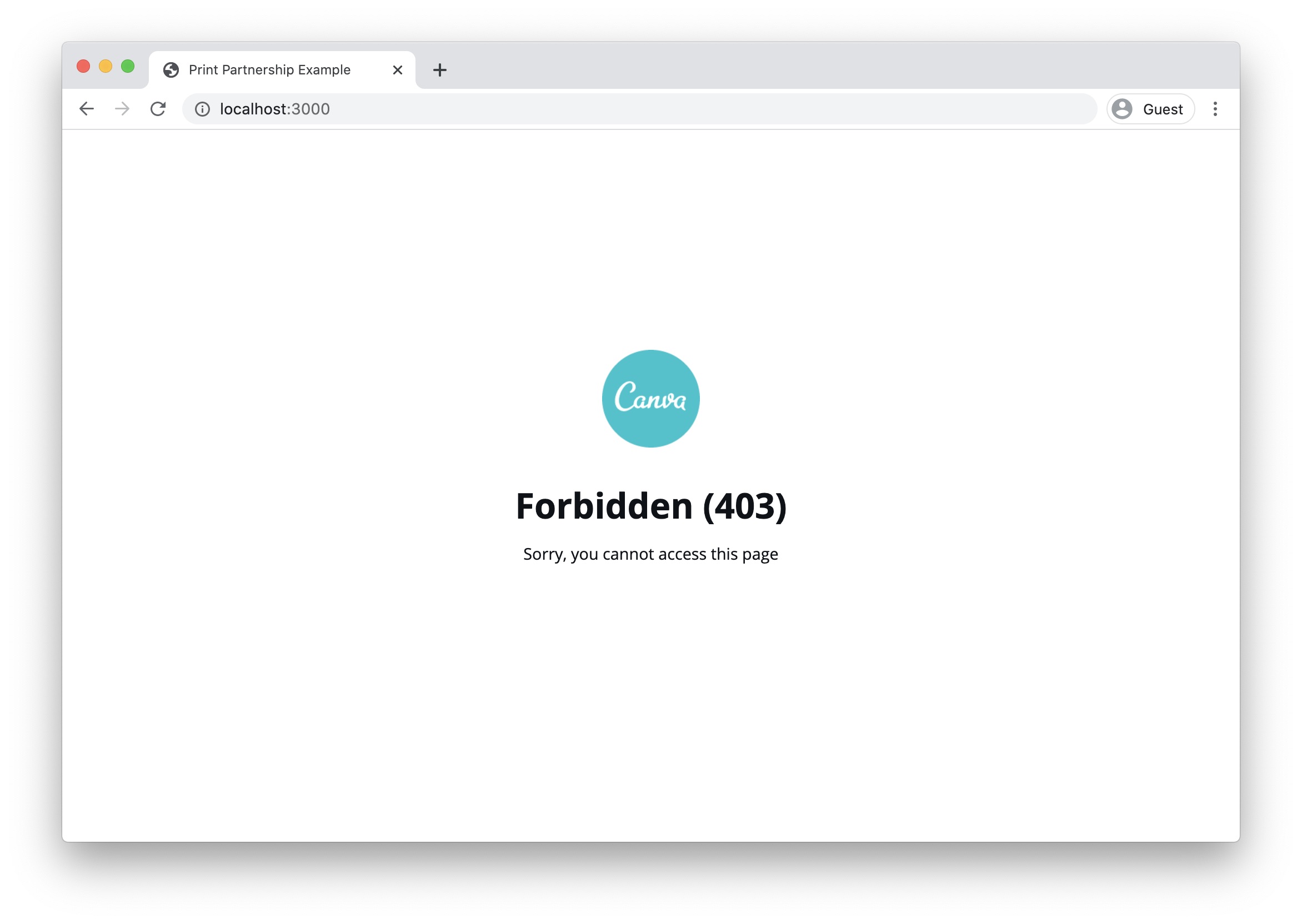
Task: Click the browser menu three-dots icon
Action: [x=1215, y=109]
